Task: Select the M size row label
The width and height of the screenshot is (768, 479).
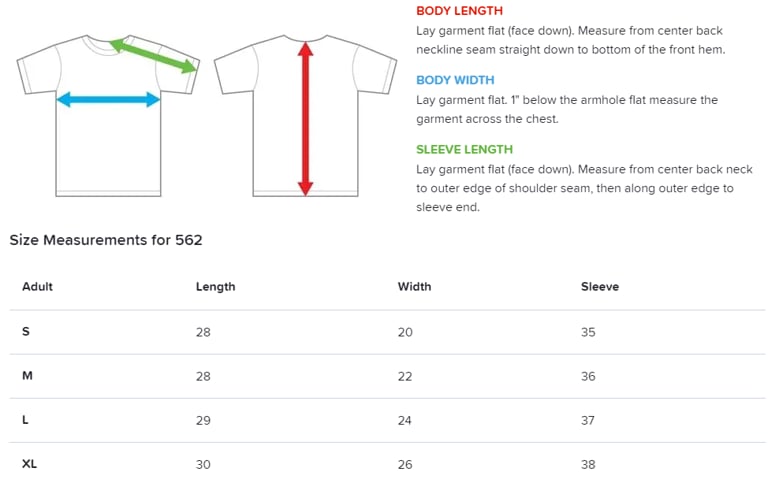Action: 27,376
